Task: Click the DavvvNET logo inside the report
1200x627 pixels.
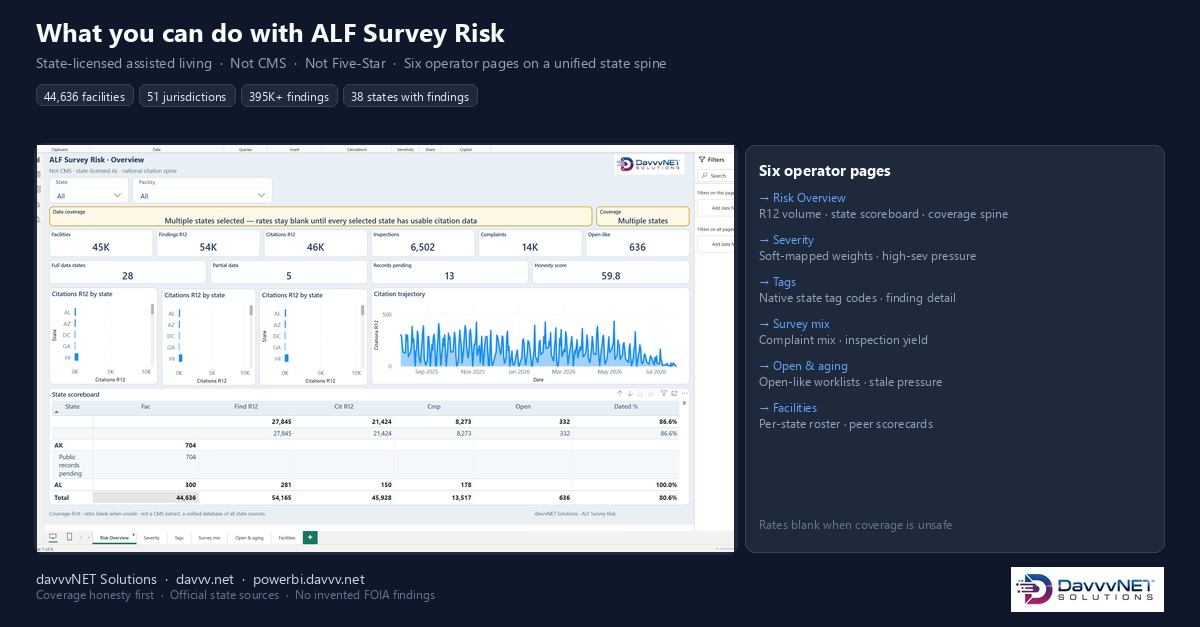Action: pyautogui.click(x=650, y=164)
